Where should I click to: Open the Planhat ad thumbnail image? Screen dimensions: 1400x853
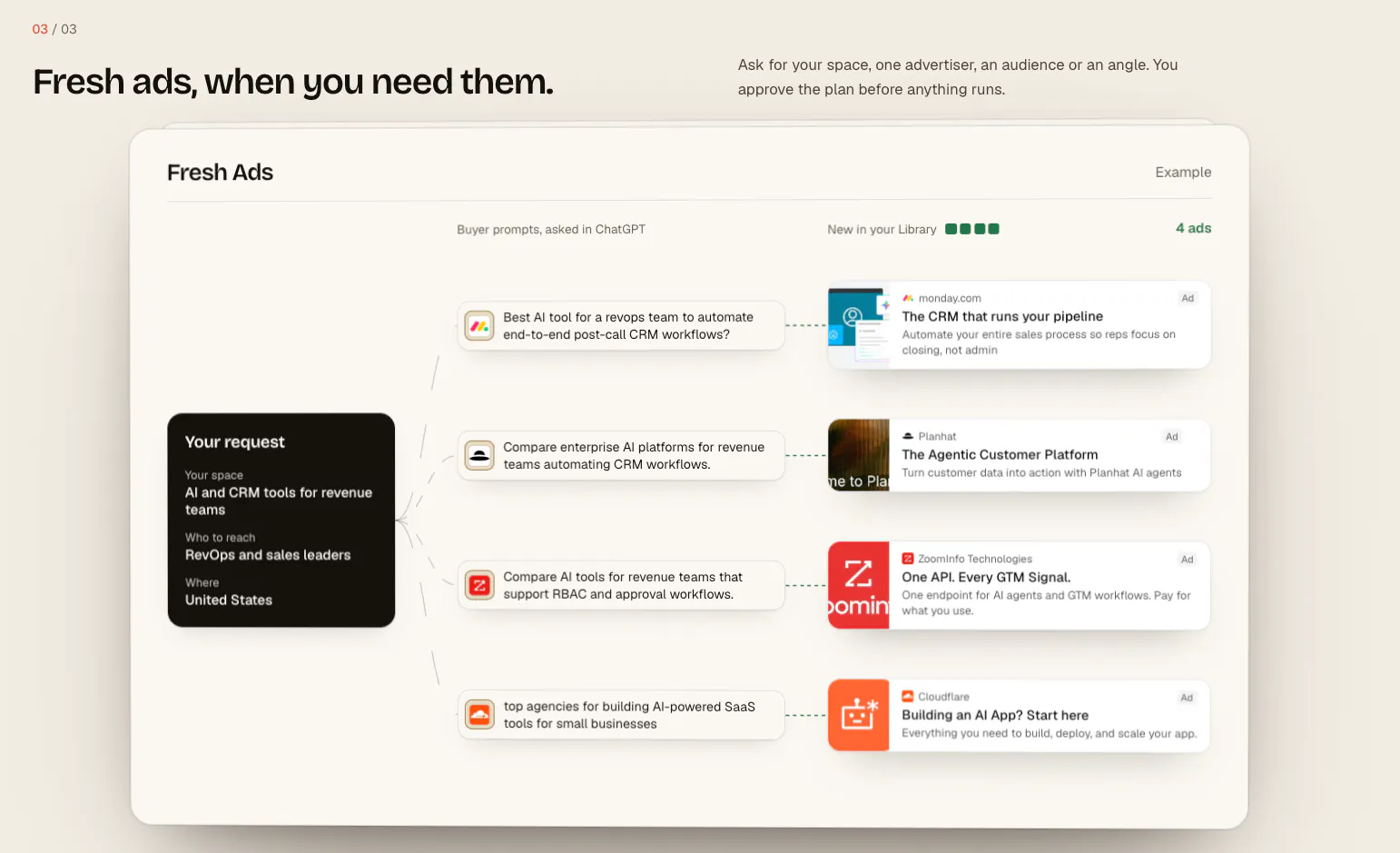[859, 455]
